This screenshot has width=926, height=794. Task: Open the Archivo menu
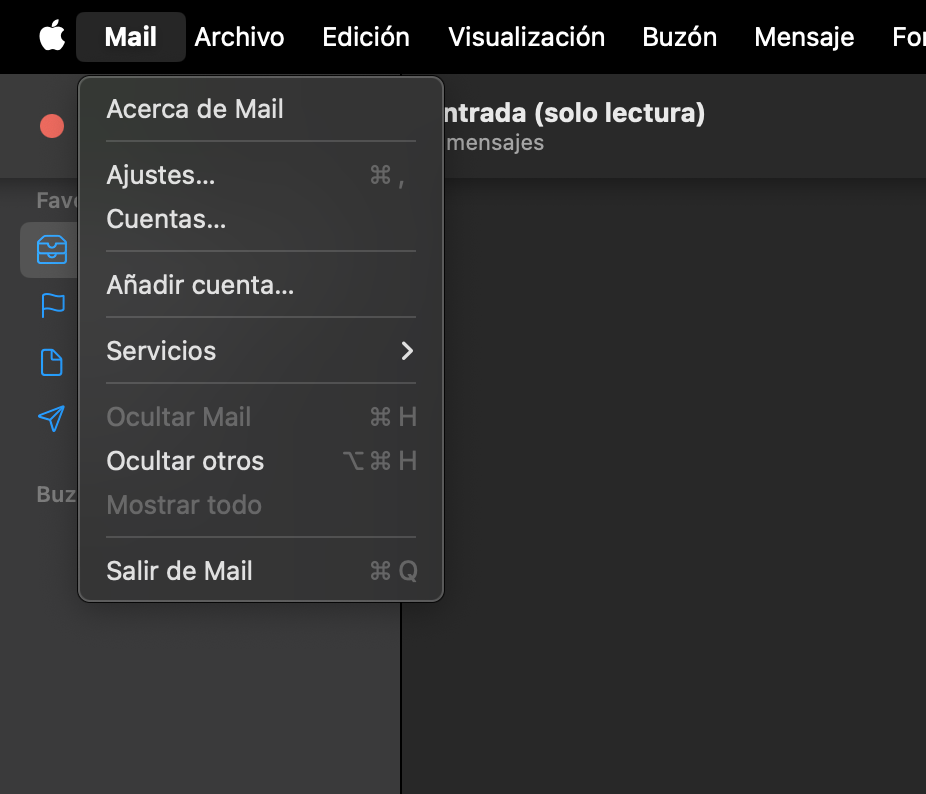[239, 37]
